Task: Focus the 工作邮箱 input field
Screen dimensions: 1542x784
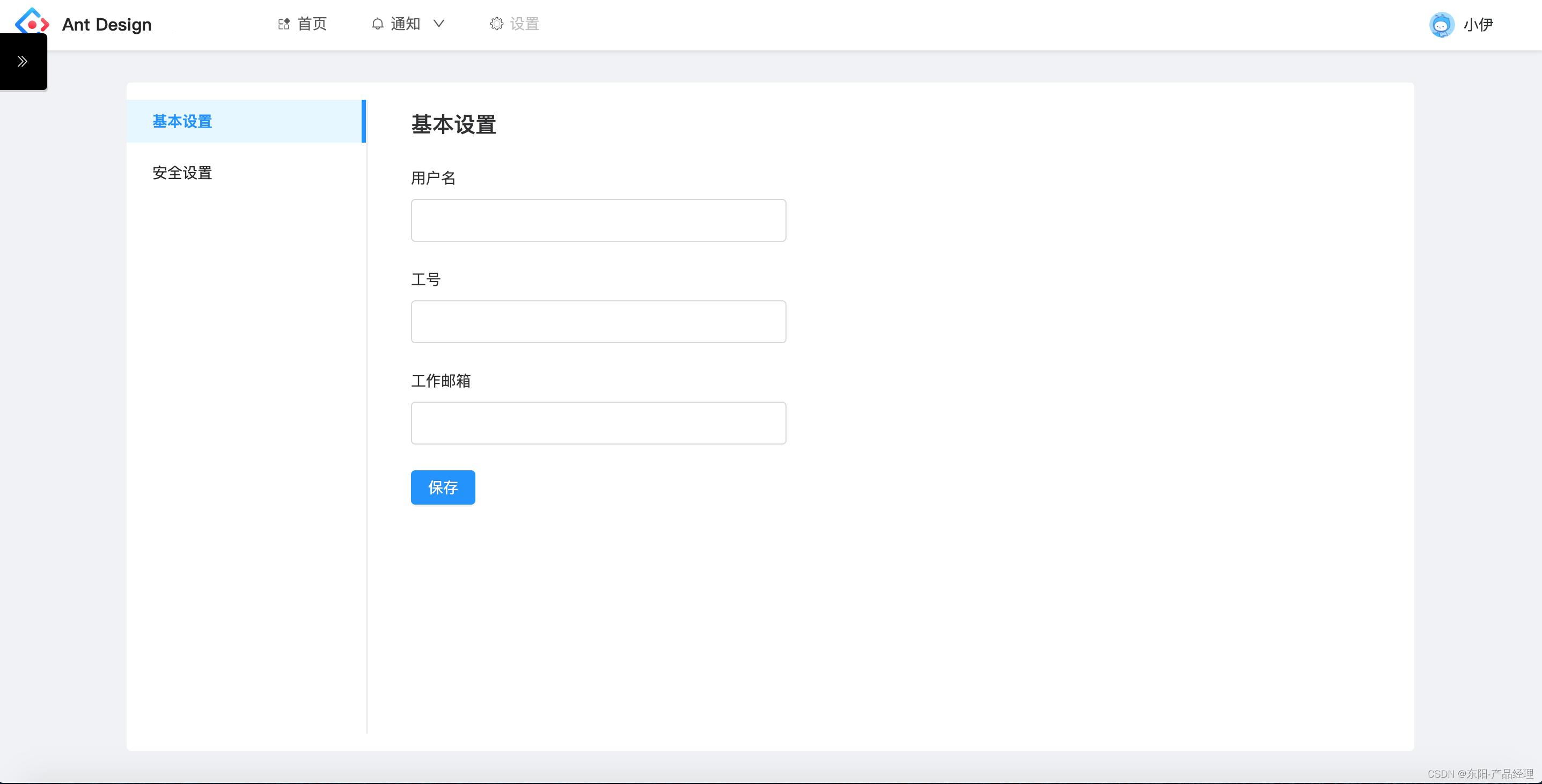Action: [x=598, y=423]
